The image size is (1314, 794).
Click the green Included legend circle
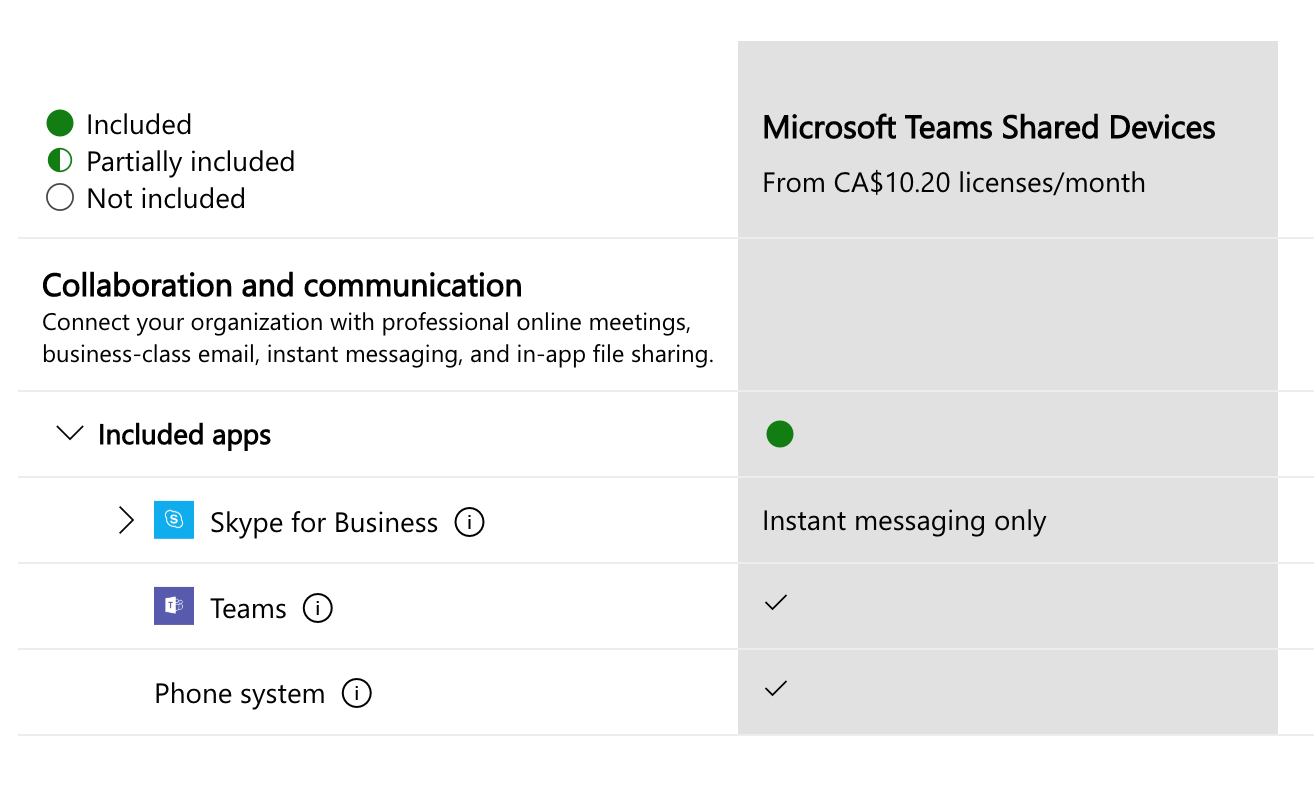(x=60, y=124)
